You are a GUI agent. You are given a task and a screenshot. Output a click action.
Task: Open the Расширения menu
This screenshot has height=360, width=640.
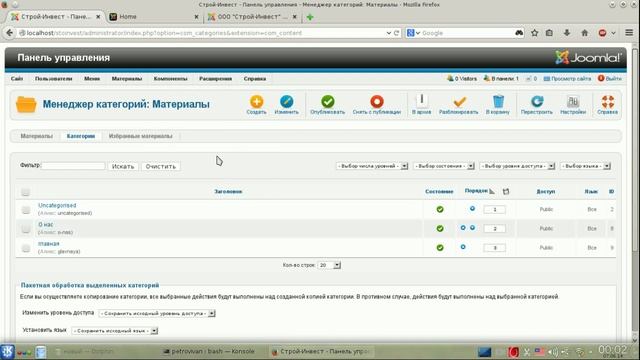(216, 78)
